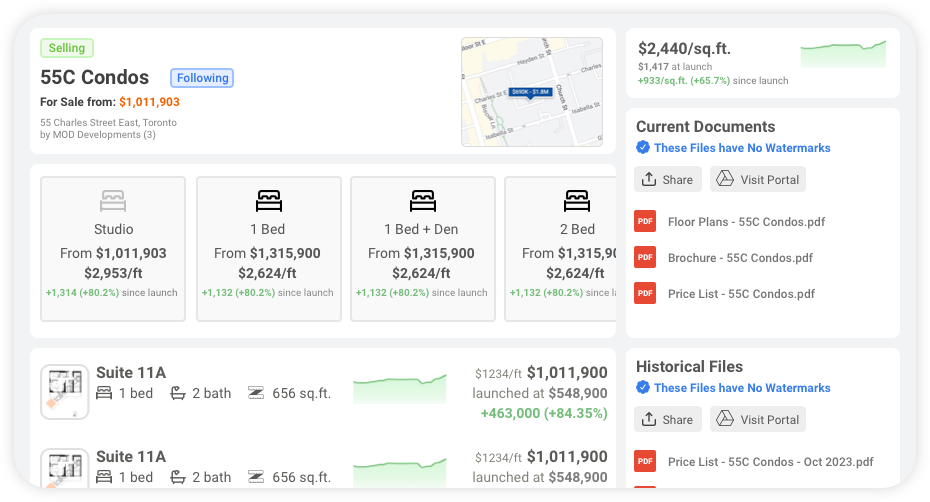Toggle the Following button for 55C Condos
930x502 pixels.
[x=202, y=78]
